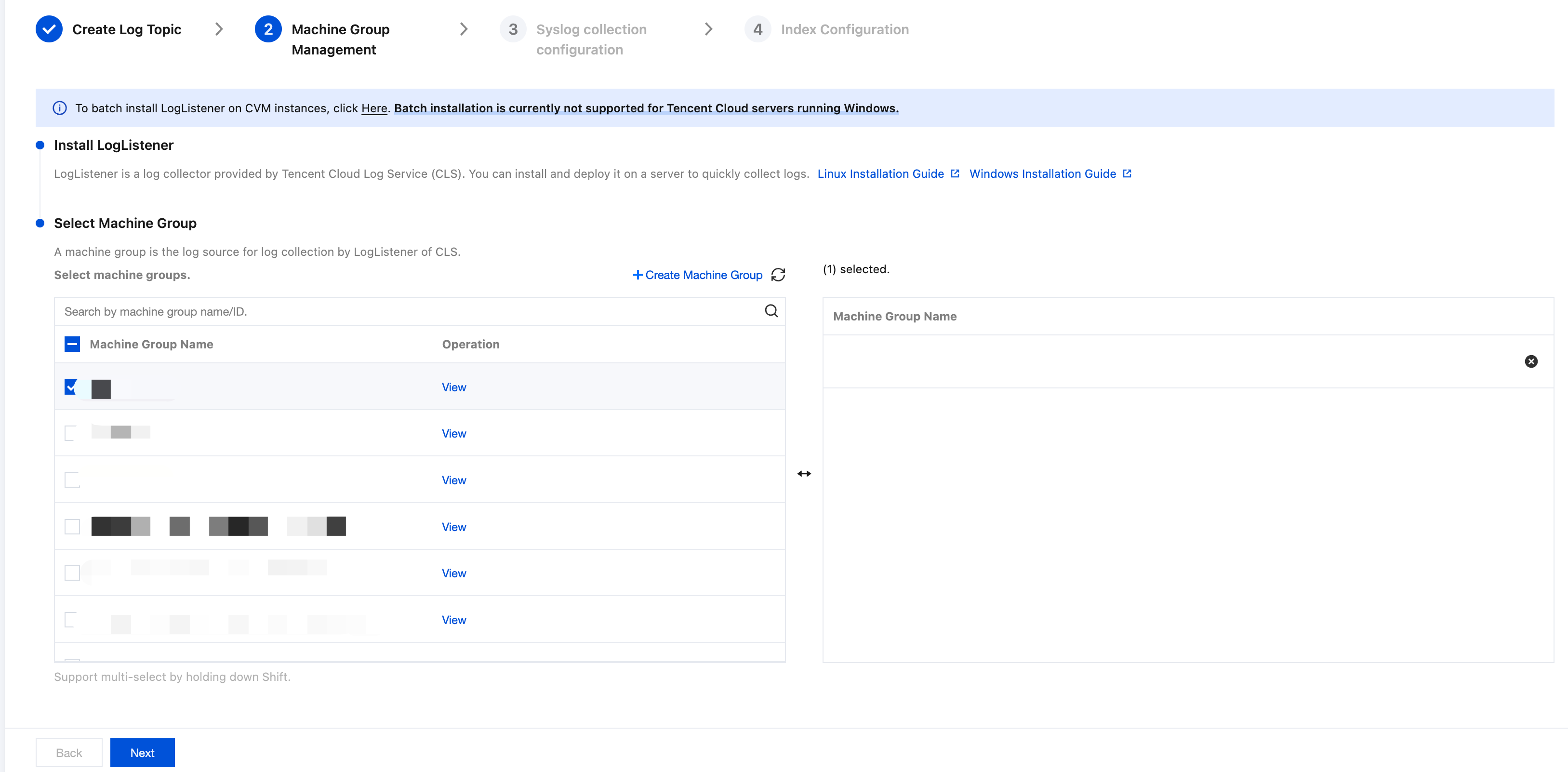Open the Windows Installation Guide link
This screenshot has height=772, width=1568.
[x=1042, y=173]
